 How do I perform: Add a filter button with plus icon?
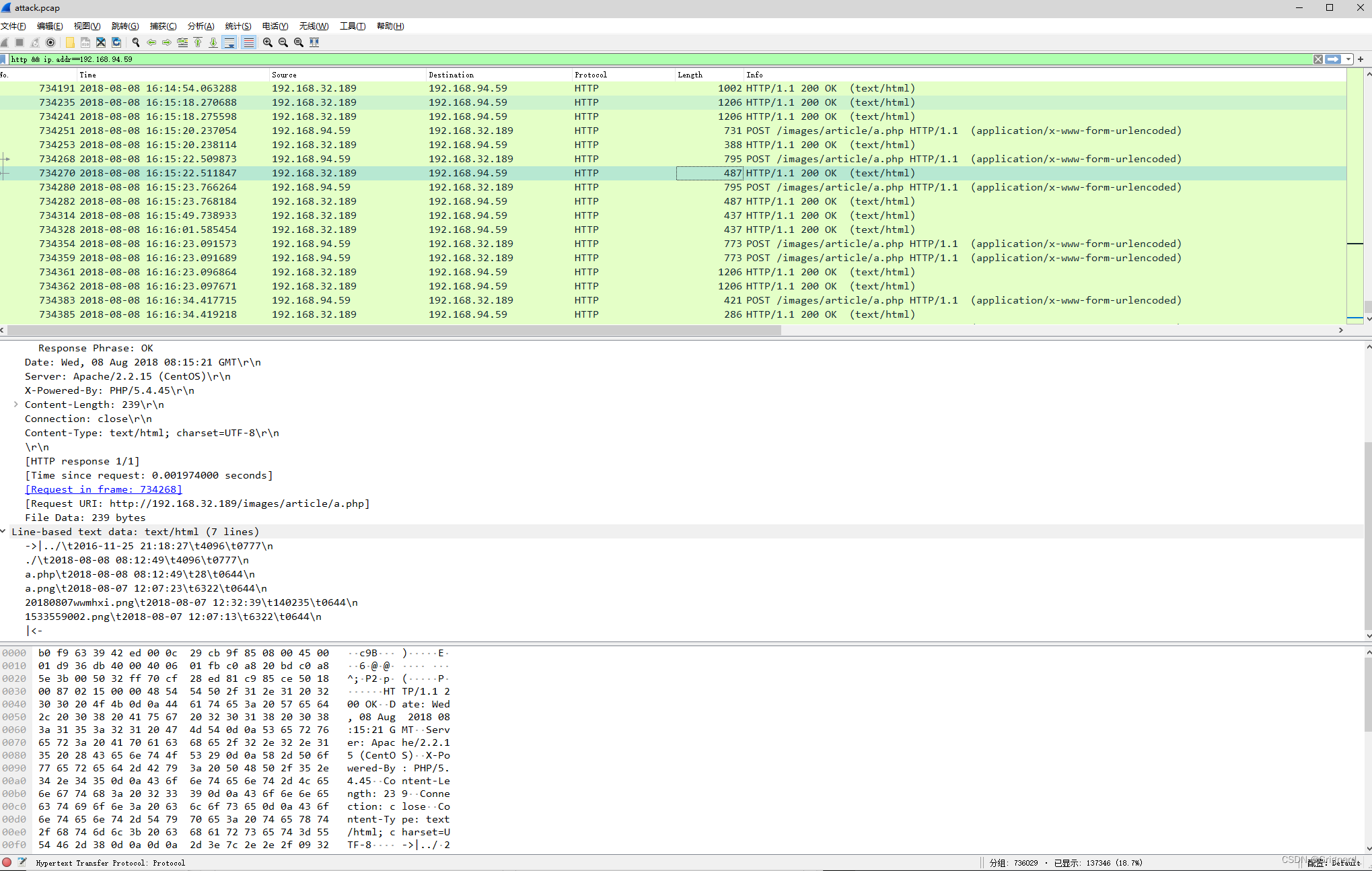(1361, 59)
